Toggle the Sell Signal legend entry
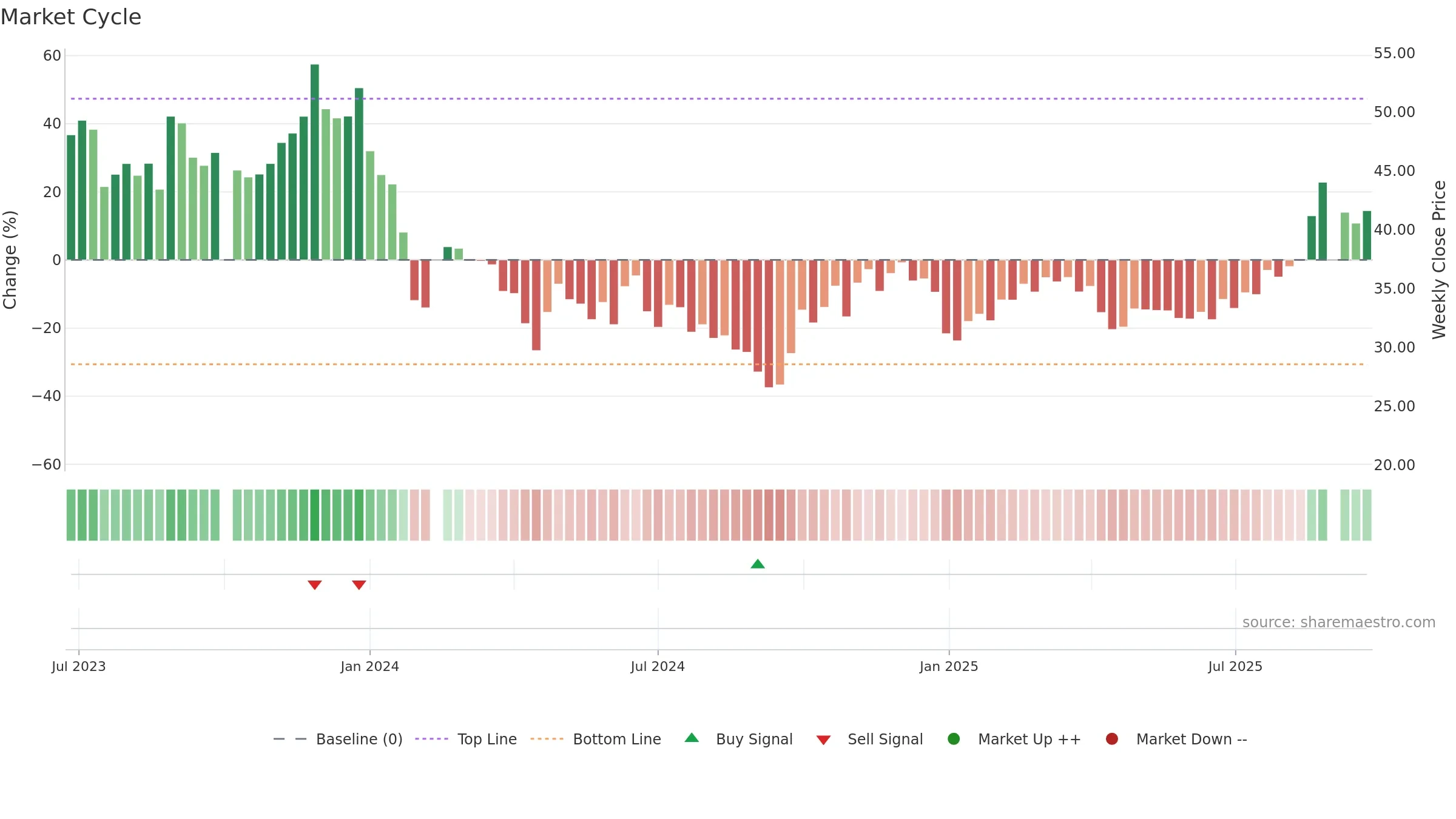Viewport: 1456px width, 819px height. click(x=869, y=739)
